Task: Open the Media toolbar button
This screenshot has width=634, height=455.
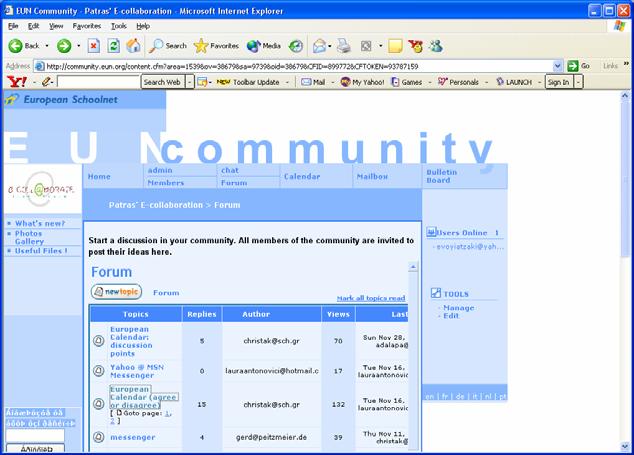Action: click(x=264, y=46)
